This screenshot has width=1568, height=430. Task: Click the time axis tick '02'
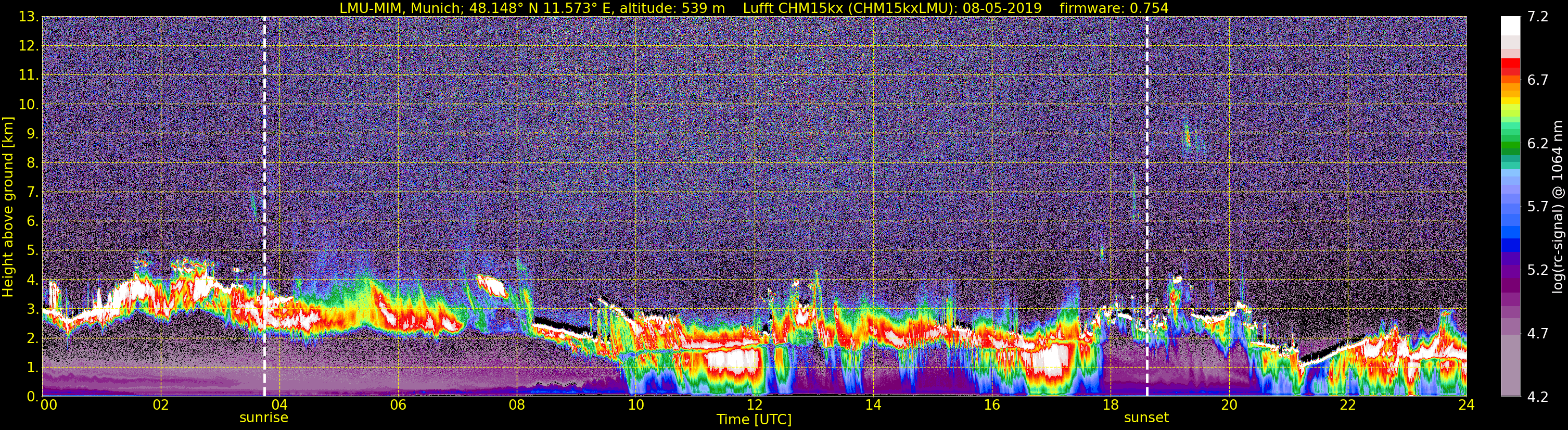click(161, 406)
